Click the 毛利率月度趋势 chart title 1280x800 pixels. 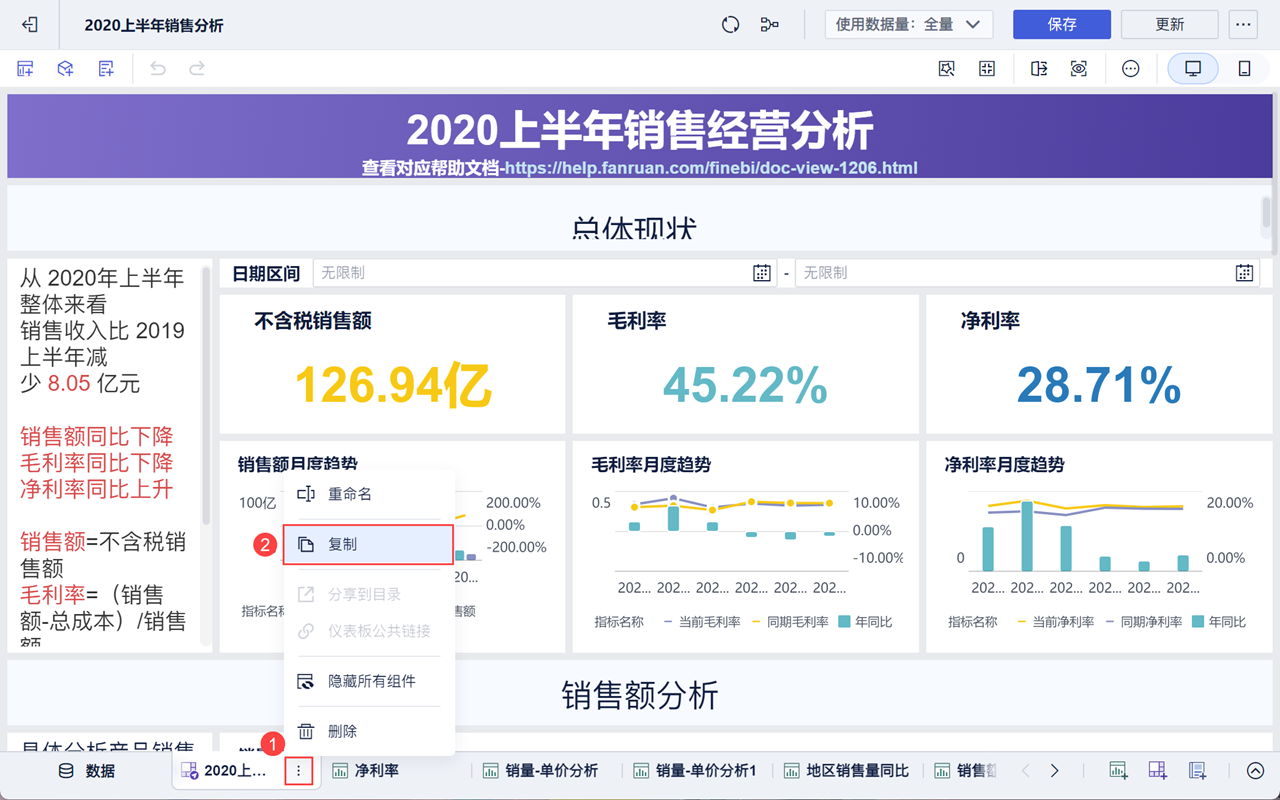pyautogui.click(x=651, y=465)
